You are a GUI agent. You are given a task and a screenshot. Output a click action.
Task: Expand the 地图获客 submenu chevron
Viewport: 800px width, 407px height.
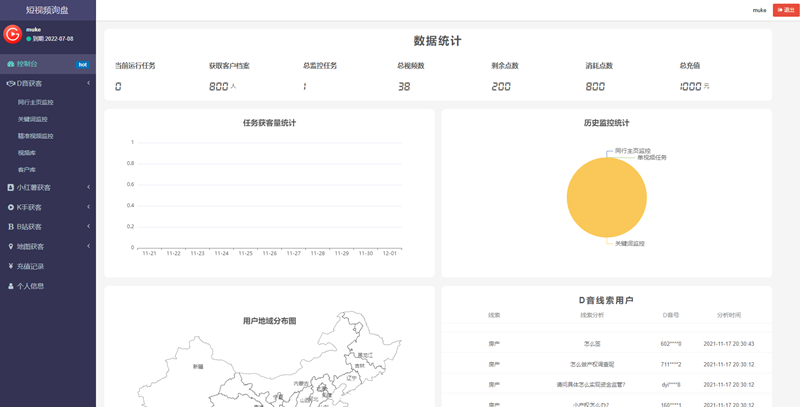click(x=89, y=246)
